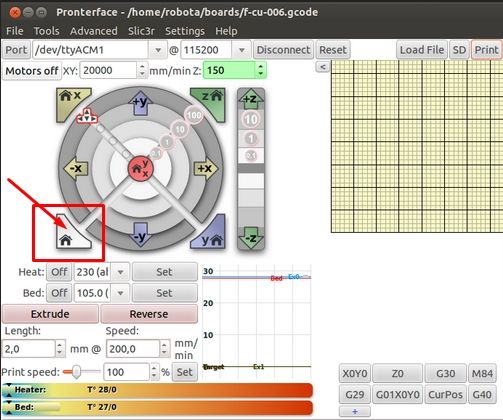Image resolution: width=503 pixels, height=420 pixels.
Task: Open the Advanced menu
Action: tap(94, 31)
